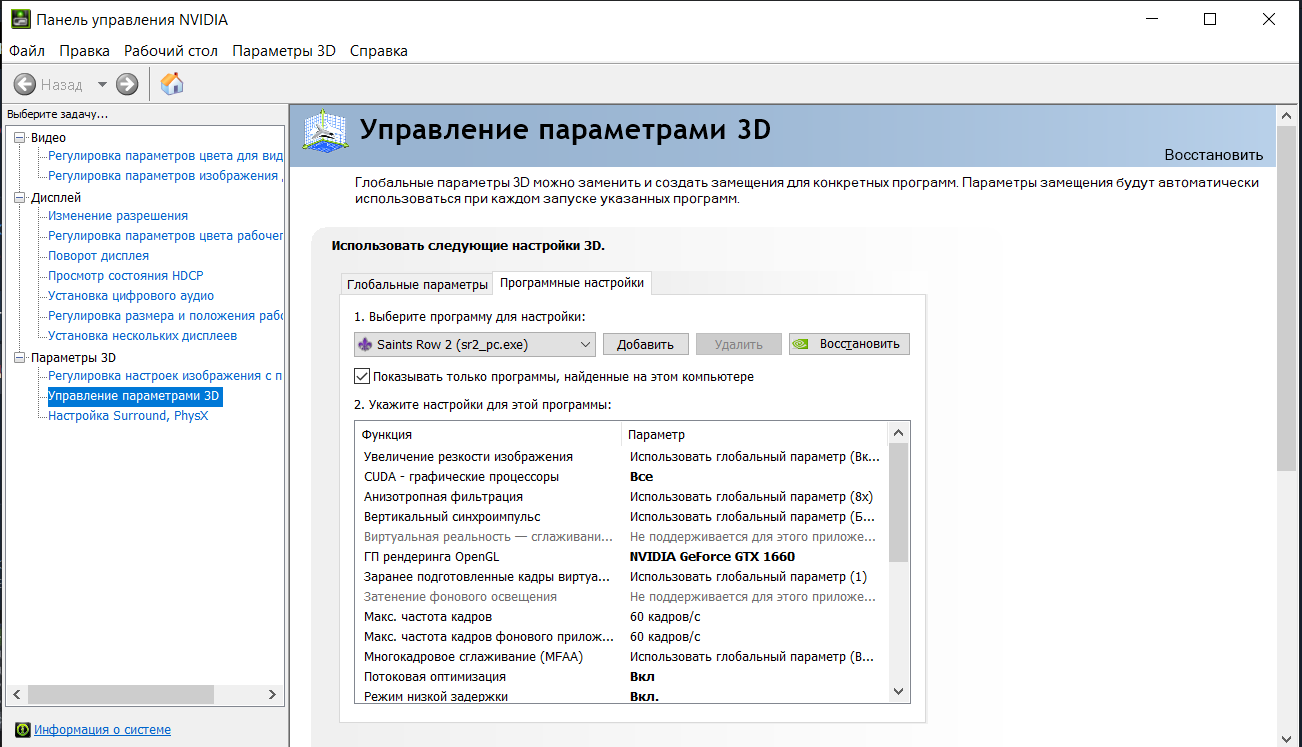
Task: Click the NVIDIA Control Panel title bar icon
Action: point(20,19)
